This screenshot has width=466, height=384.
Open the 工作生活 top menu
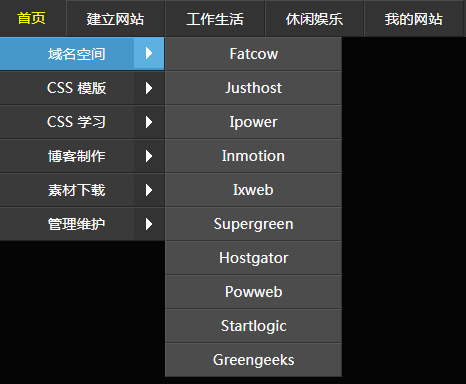[215, 19]
